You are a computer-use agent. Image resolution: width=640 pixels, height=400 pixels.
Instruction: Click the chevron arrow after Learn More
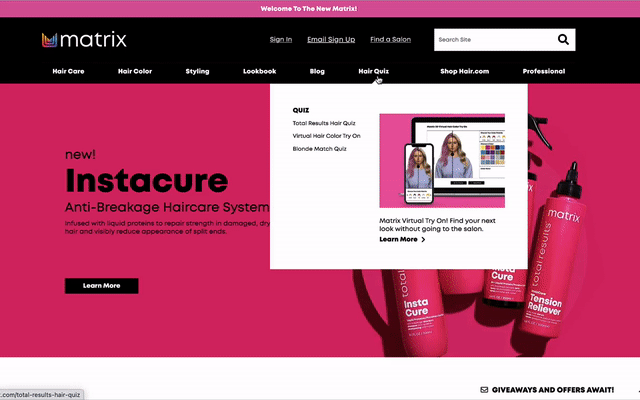click(x=423, y=240)
